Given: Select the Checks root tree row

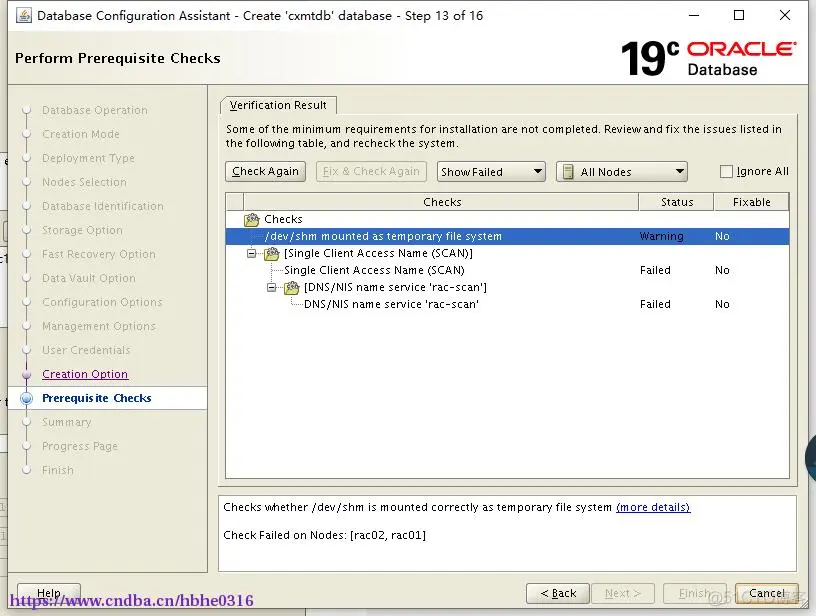Looking at the screenshot, I should (x=507, y=220).
